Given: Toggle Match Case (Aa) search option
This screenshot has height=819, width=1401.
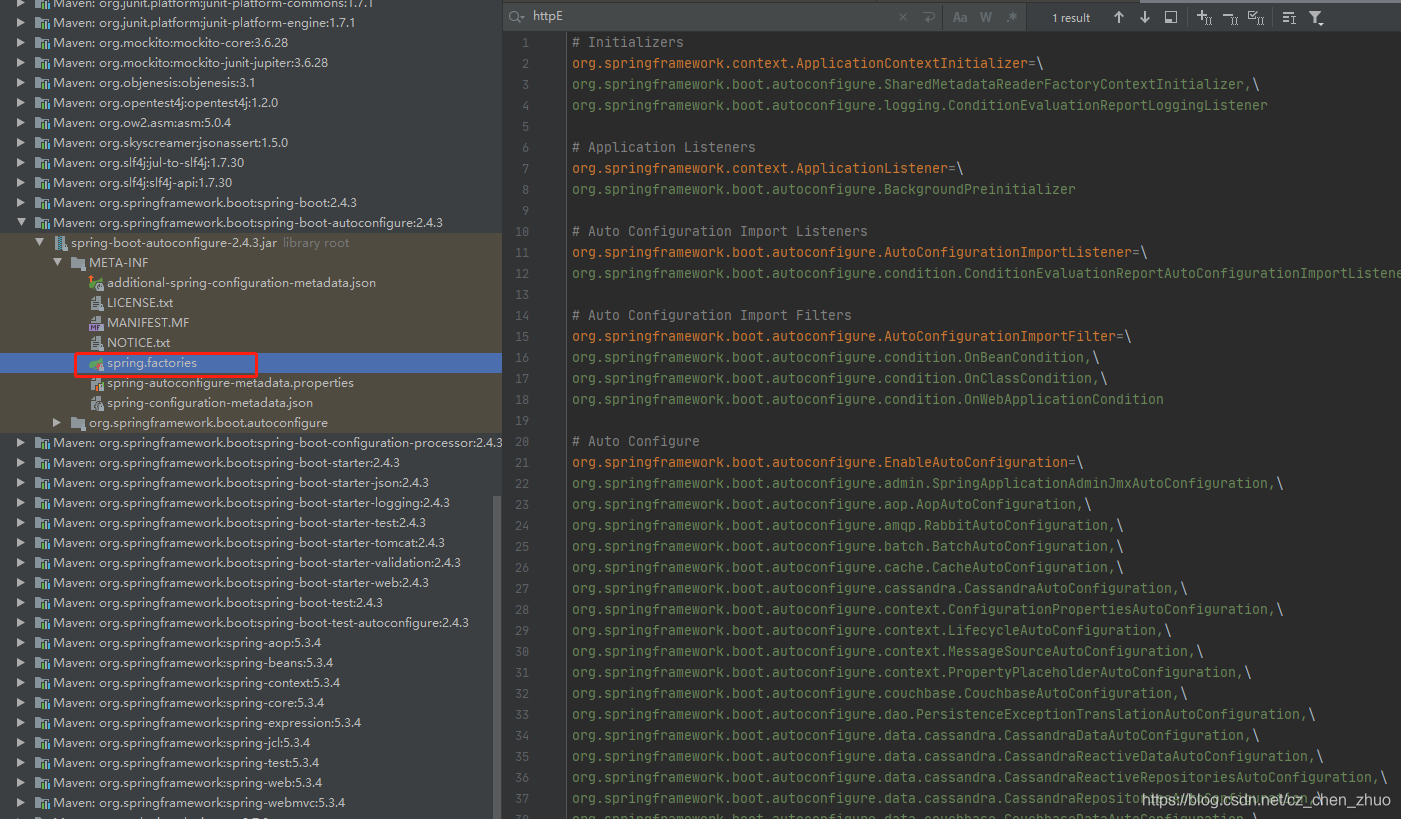Looking at the screenshot, I should pyautogui.click(x=960, y=17).
